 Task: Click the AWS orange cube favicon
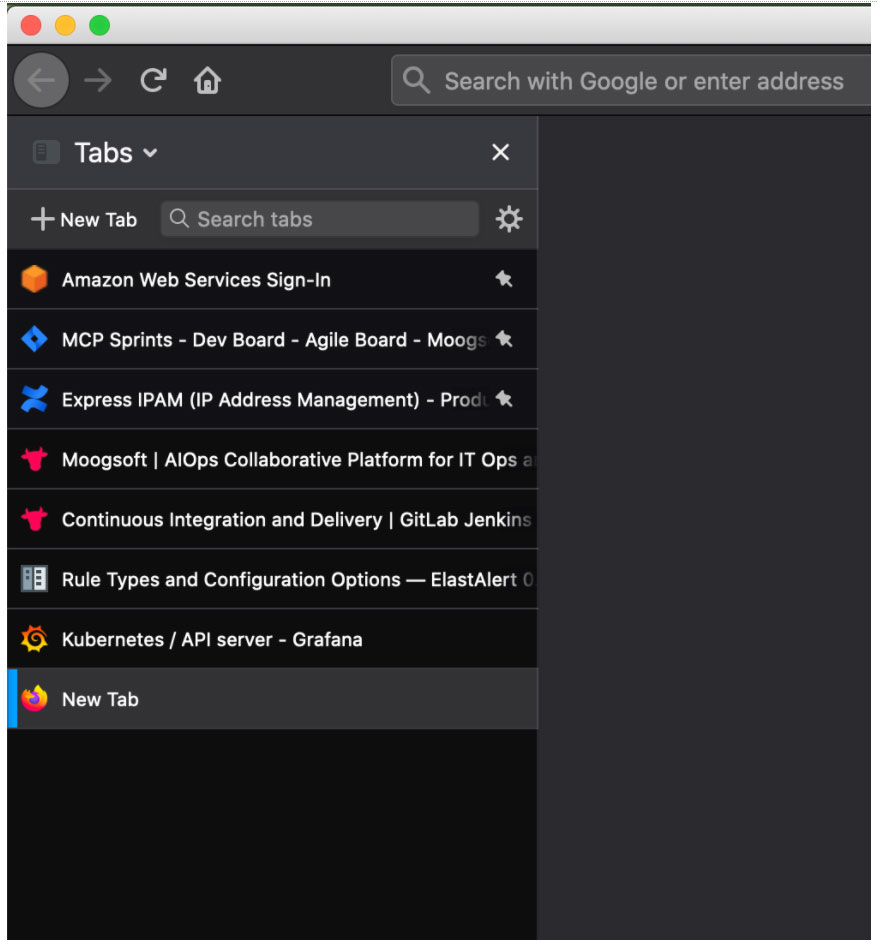[34, 279]
